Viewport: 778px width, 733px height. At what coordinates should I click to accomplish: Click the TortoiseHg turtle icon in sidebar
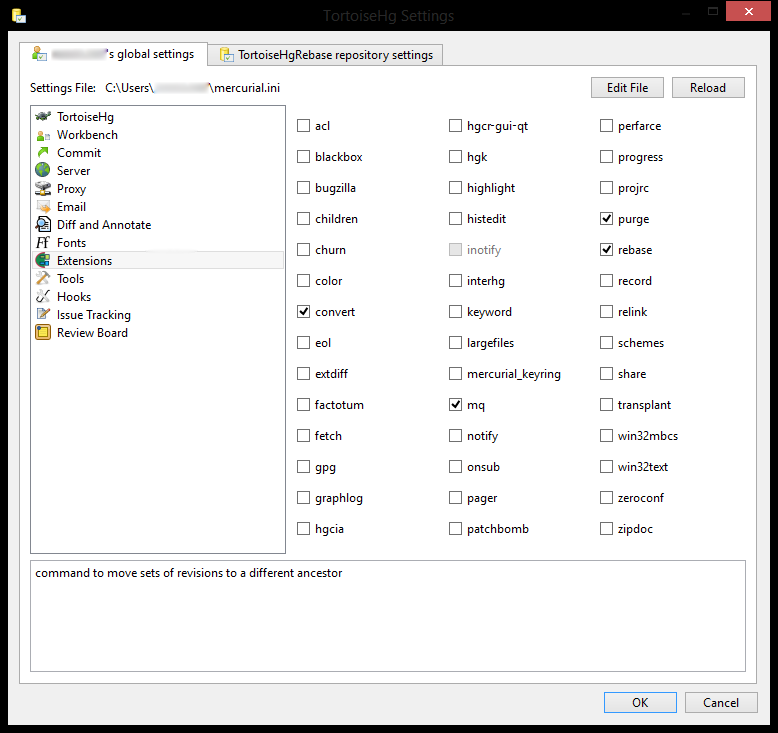43,117
